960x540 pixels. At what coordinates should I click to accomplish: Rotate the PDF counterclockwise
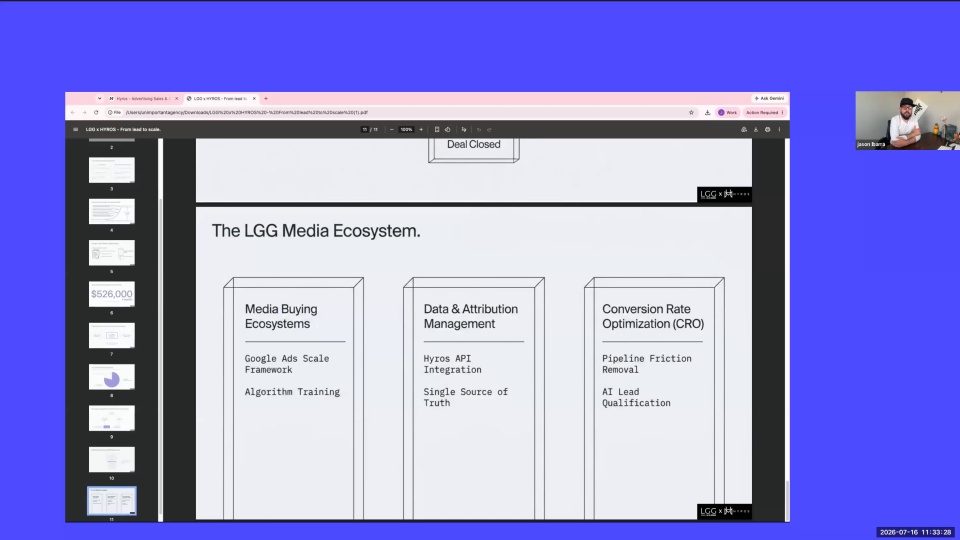click(448, 129)
